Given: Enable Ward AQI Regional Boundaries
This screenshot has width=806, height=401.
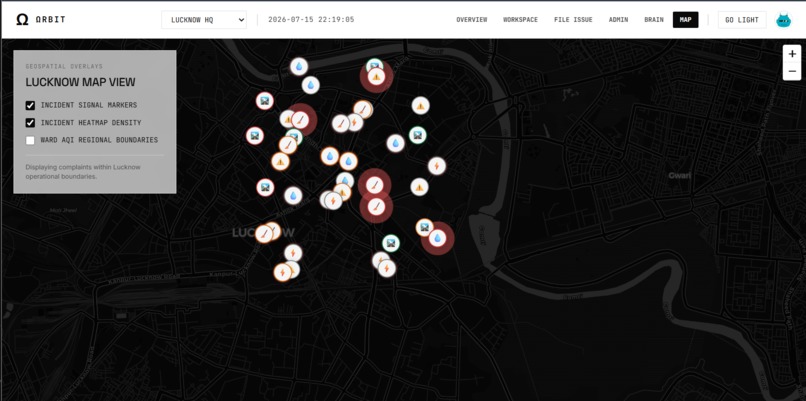Looking at the screenshot, I should 30,140.
